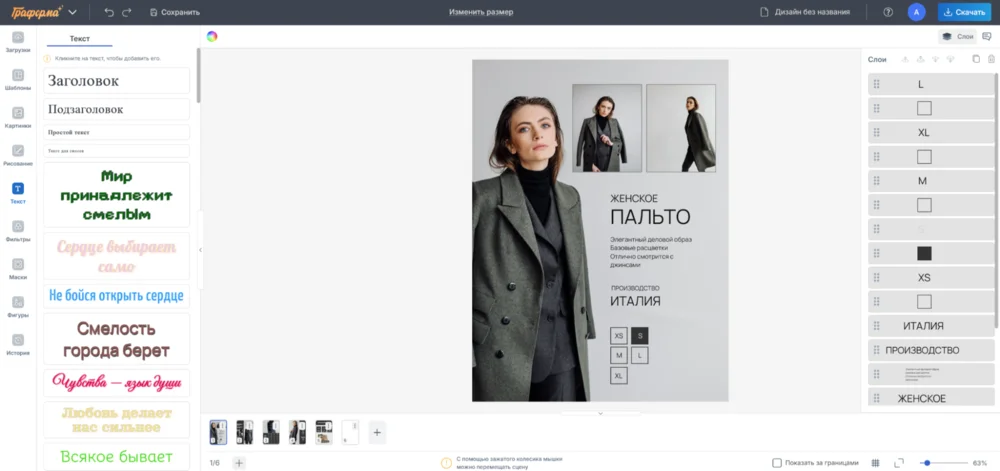Toggle the grid icon in bottom bar
1000x471 pixels.
(x=876, y=463)
